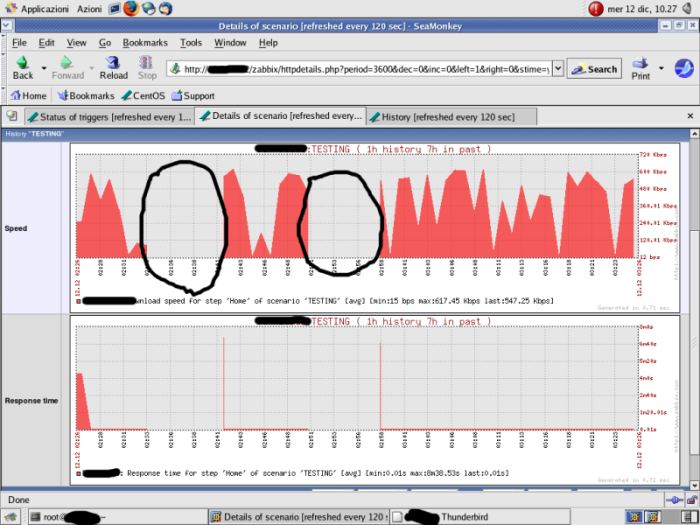
Task: Open the Tools menu
Action: 191,43
